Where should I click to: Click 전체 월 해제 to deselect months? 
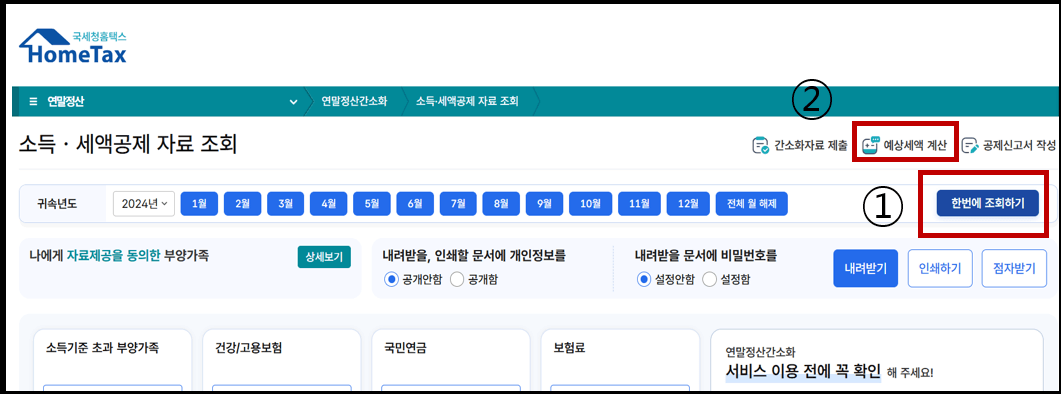point(752,203)
